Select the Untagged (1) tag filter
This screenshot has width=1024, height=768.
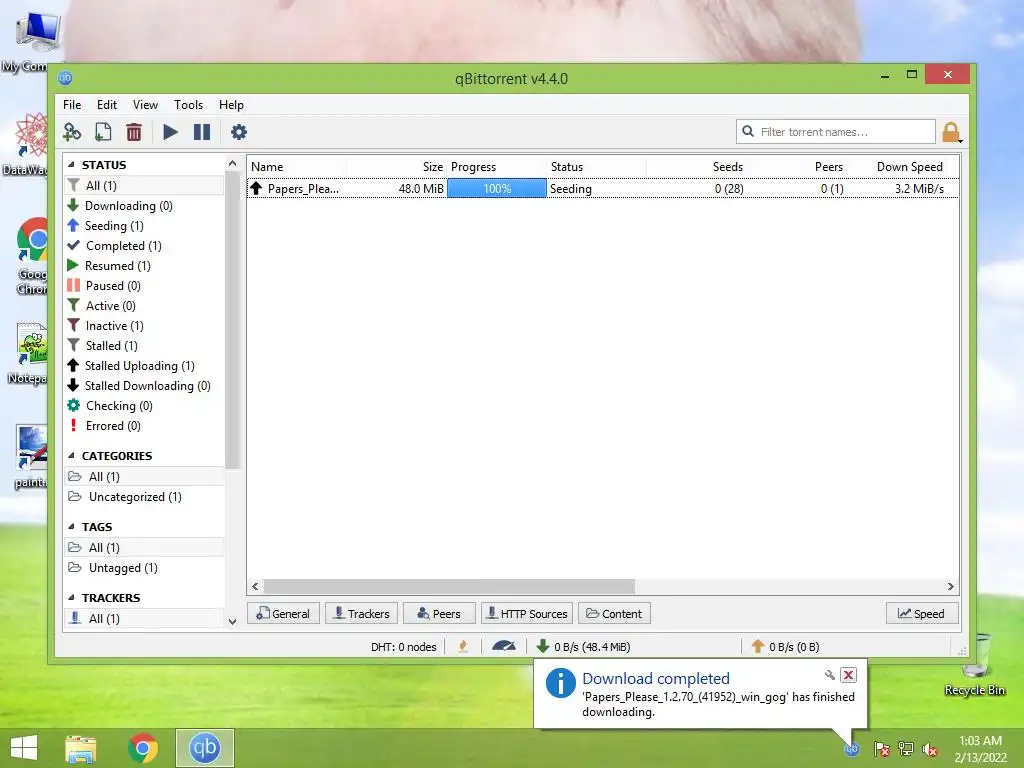pos(144,568)
